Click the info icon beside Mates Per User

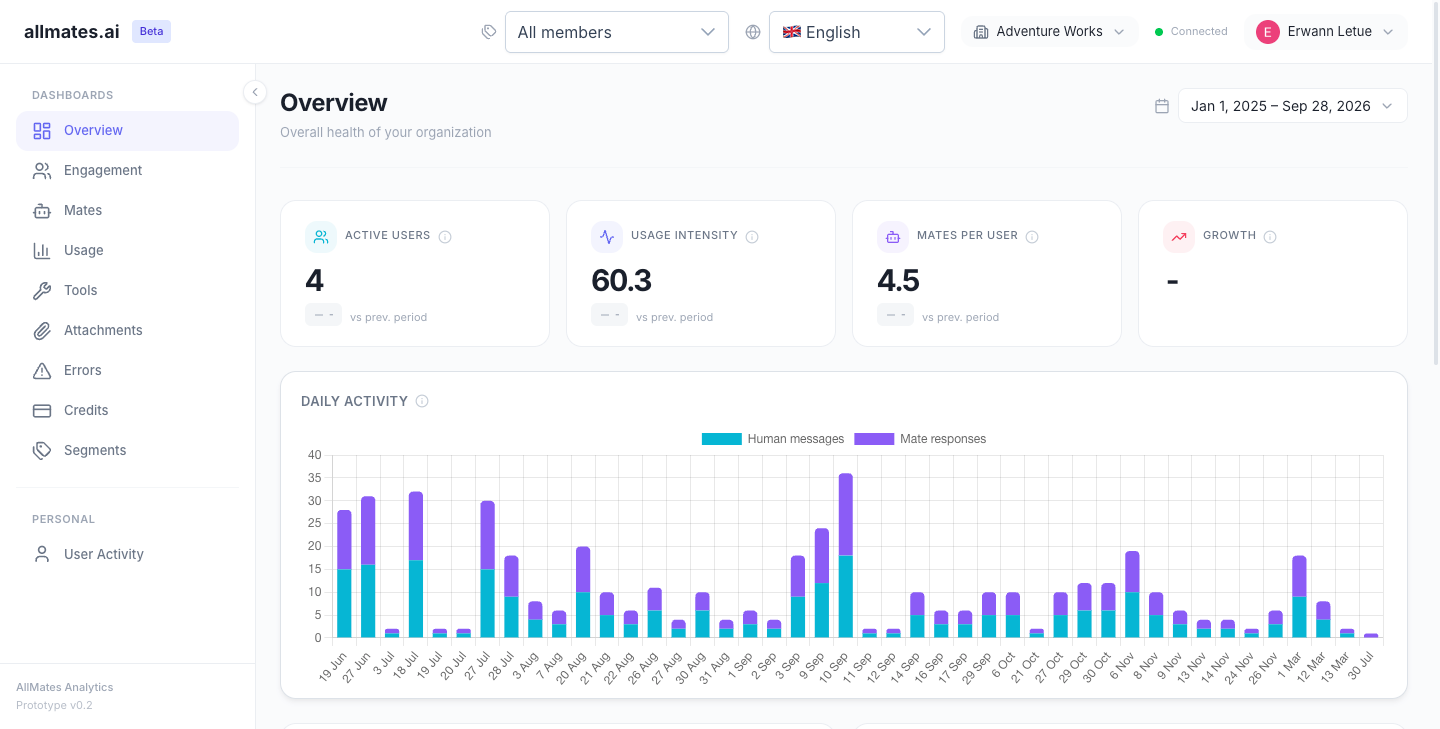click(x=1032, y=237)
